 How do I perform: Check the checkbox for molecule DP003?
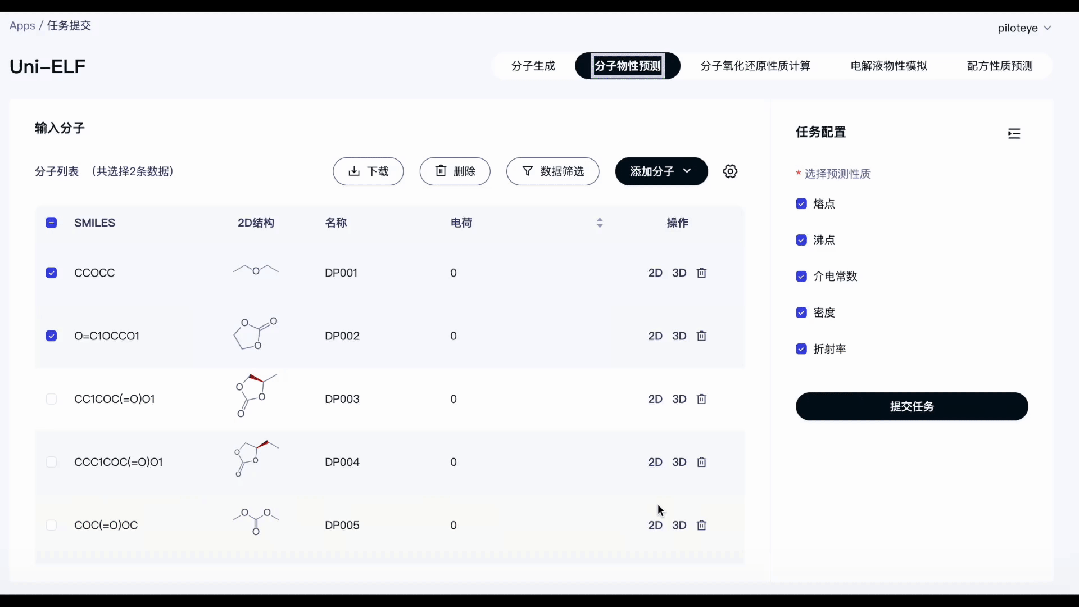[51, 398]
